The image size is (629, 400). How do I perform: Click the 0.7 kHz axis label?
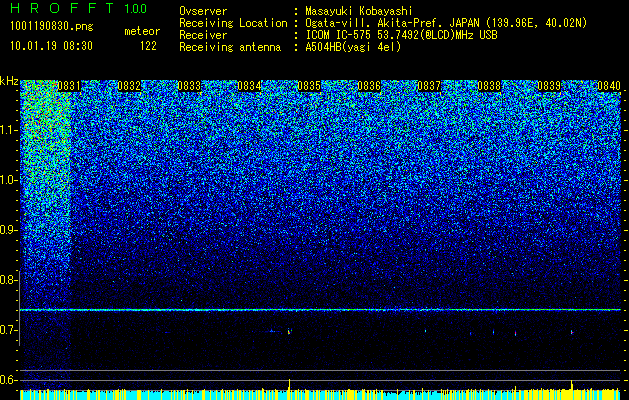(x=9, y=330)
